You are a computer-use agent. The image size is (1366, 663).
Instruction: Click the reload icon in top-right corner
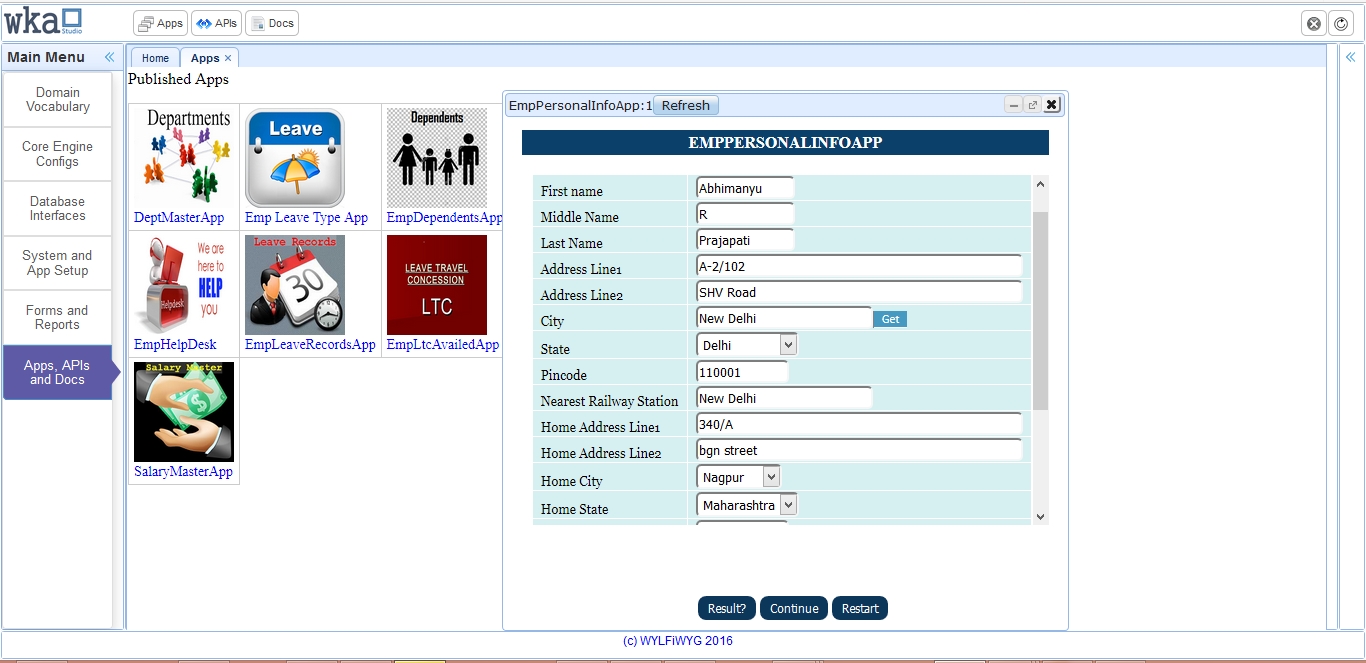click(x=1340, y=23)
